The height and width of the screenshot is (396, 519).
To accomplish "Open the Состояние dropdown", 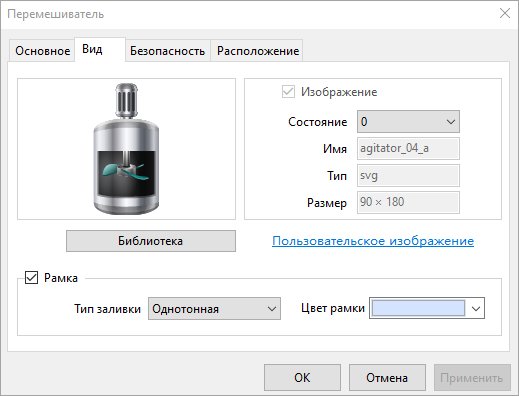I will pos(408,122).
